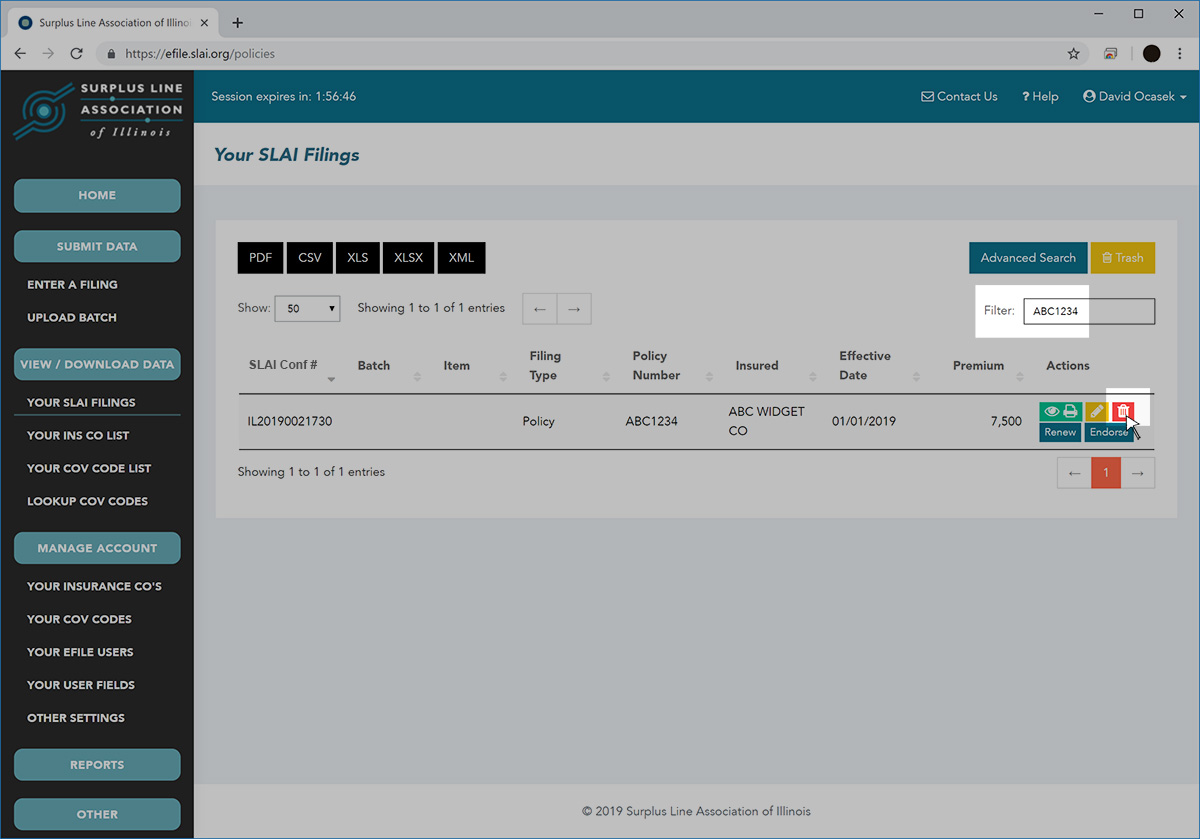
Task: Sort filings by Premium column
Action: pyautogui.click(x=978, y=366)
